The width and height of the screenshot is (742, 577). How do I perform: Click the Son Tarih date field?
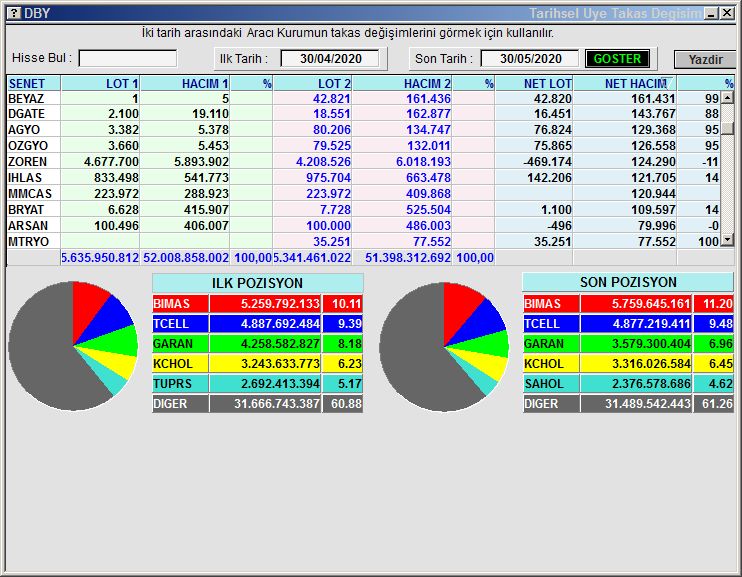coord(530,59)
